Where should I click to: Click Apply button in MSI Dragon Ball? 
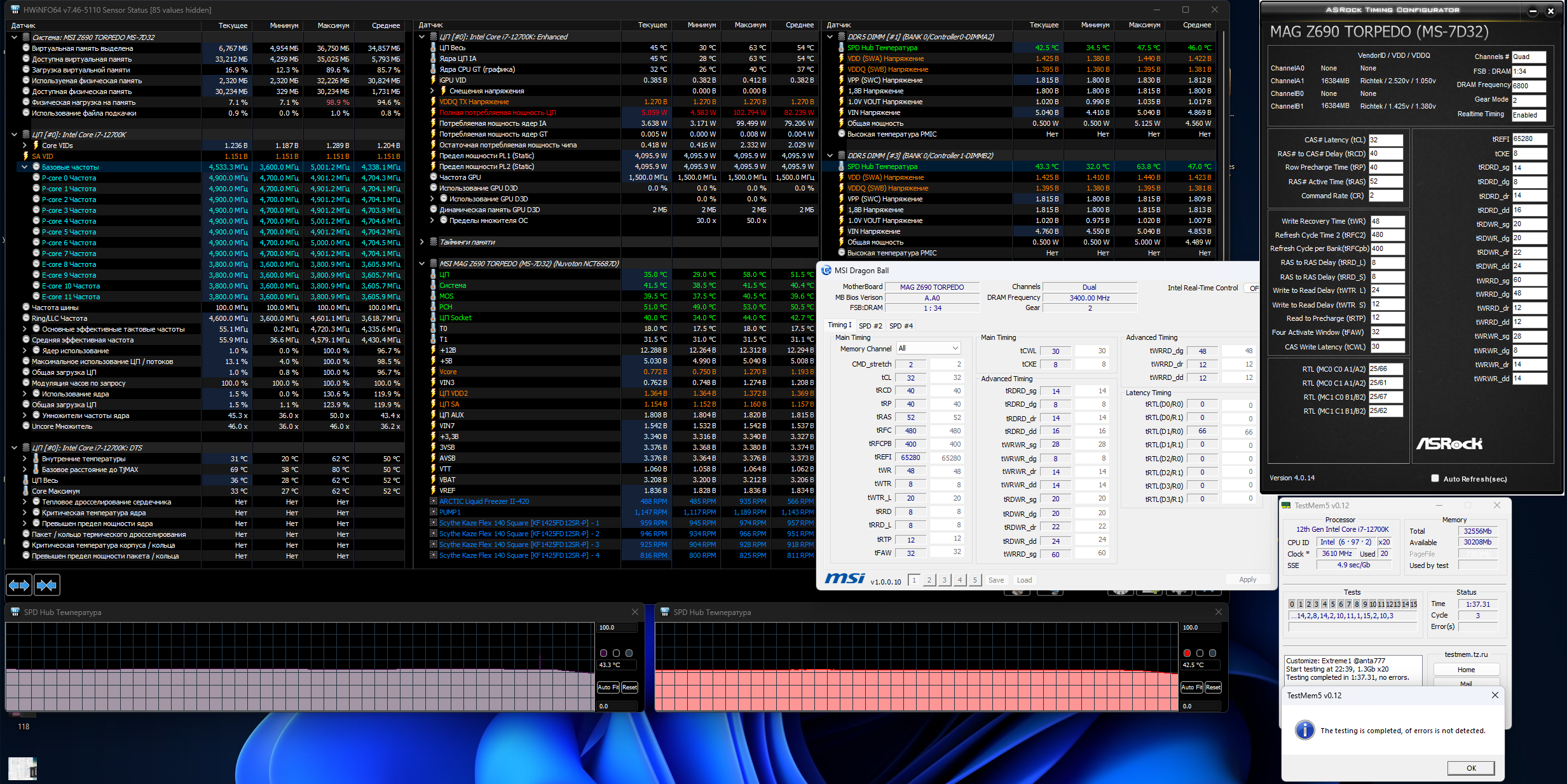point(1247,579)
